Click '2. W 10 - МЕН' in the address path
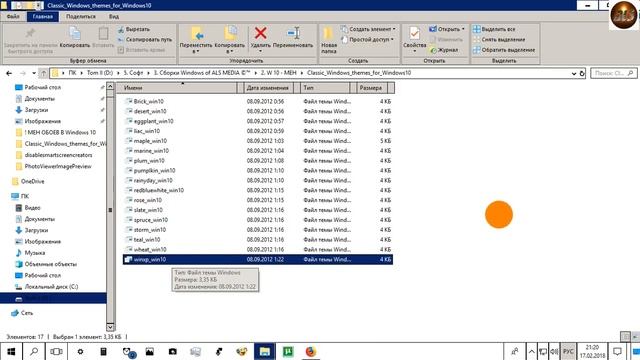640x360 pixels. click(x=278, y=73)
